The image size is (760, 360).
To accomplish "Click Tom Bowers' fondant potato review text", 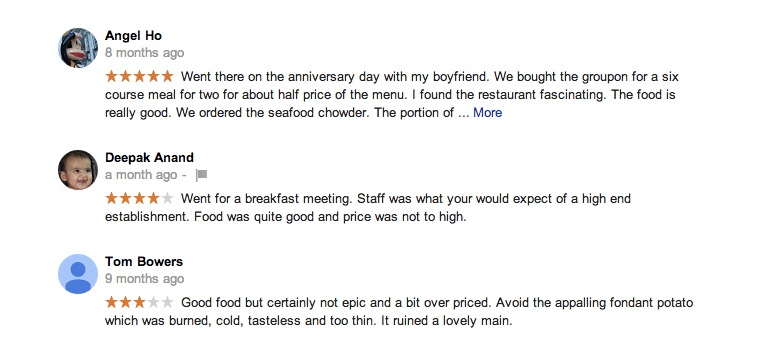I will click(399, 312).
